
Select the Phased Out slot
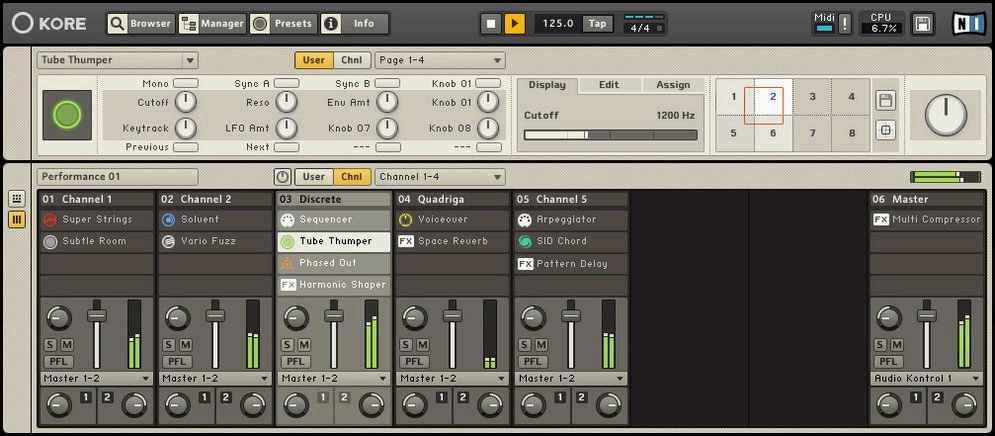tap(334, 263)
